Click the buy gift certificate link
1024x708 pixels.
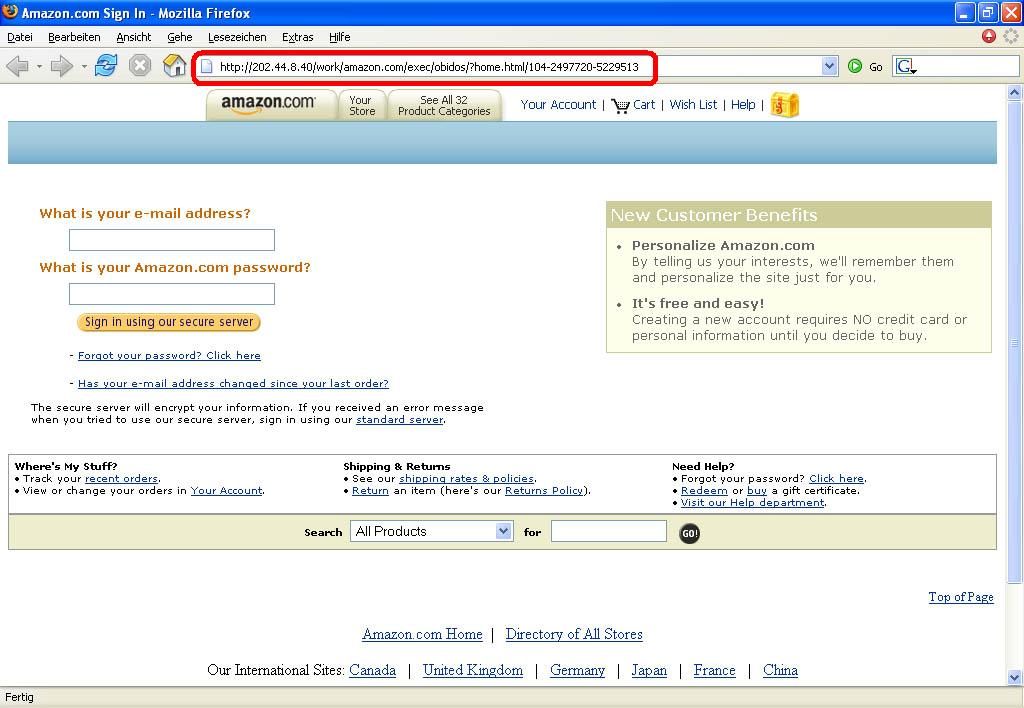(757, 491)
